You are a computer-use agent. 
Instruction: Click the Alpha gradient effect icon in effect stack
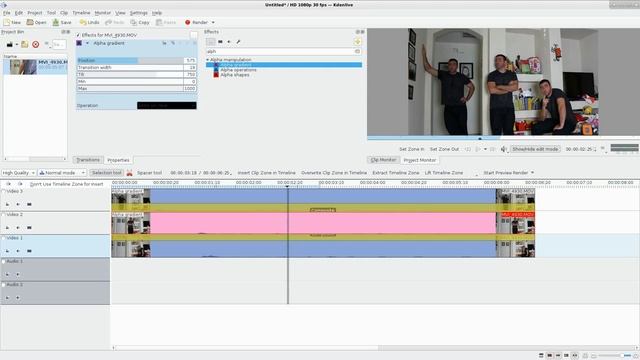(79, 43)
